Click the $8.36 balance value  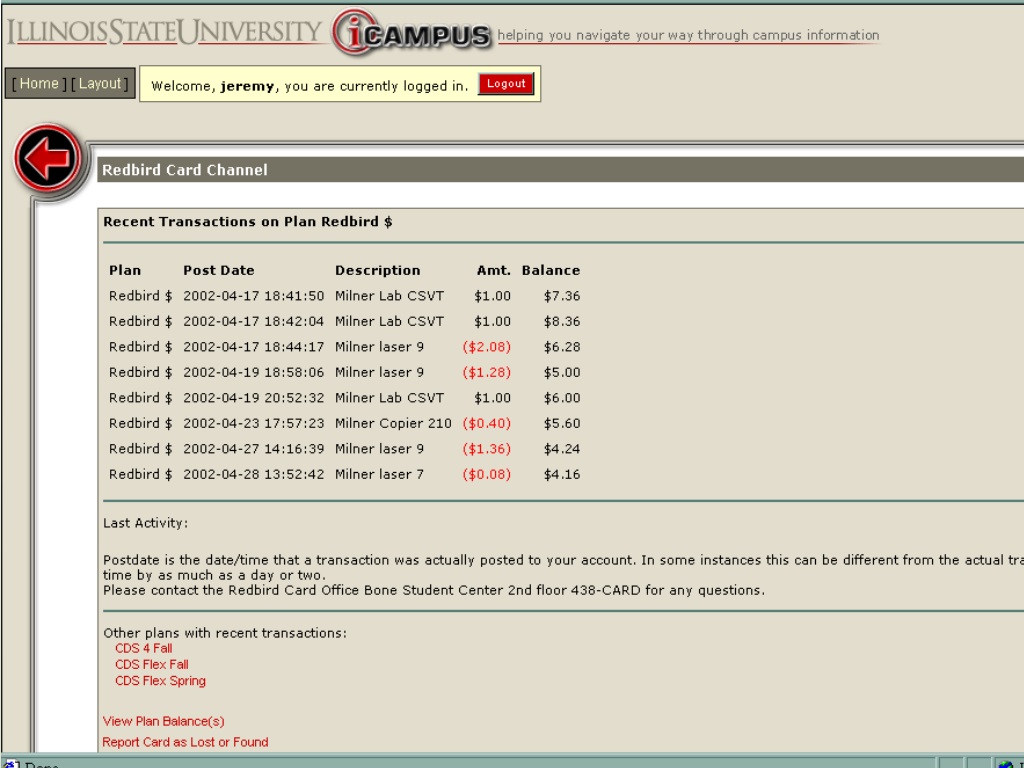click(x=562, y=321)
